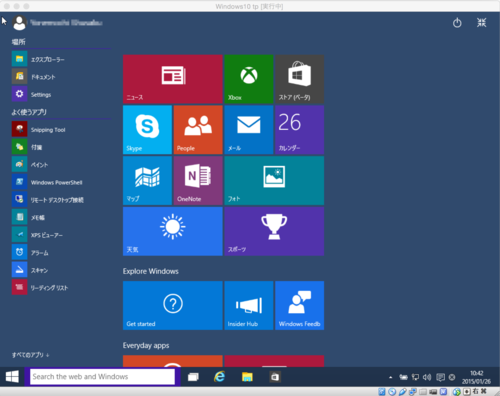This screenshot has width=500, height=396.
Task: Open the Calendar tile showing 26
Action: click(x=299, y=130)
